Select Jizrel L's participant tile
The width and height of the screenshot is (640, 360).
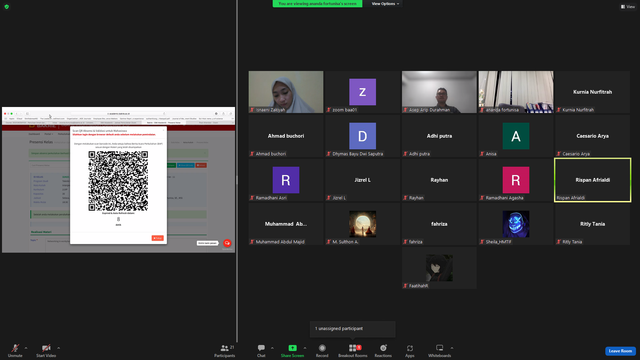(362, 180)
